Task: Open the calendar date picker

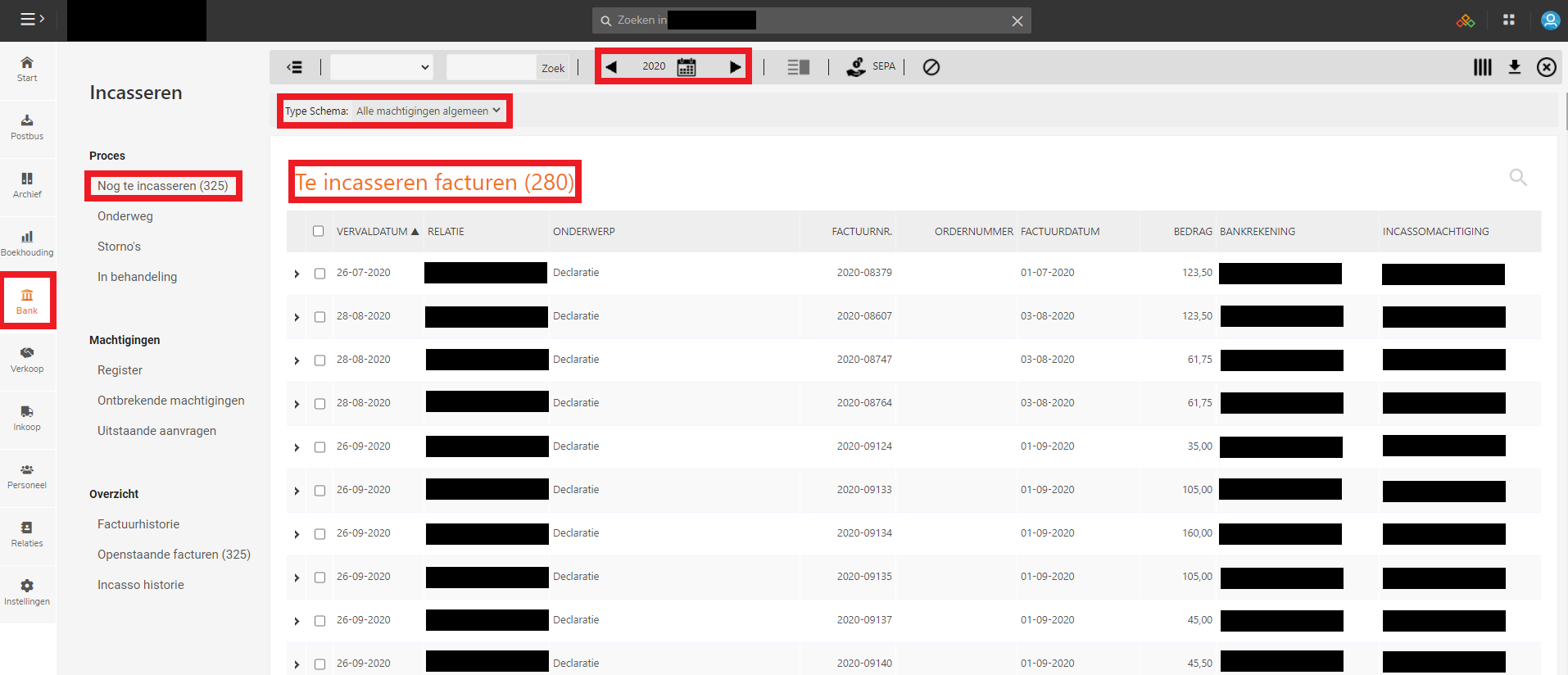Action: 687,67
